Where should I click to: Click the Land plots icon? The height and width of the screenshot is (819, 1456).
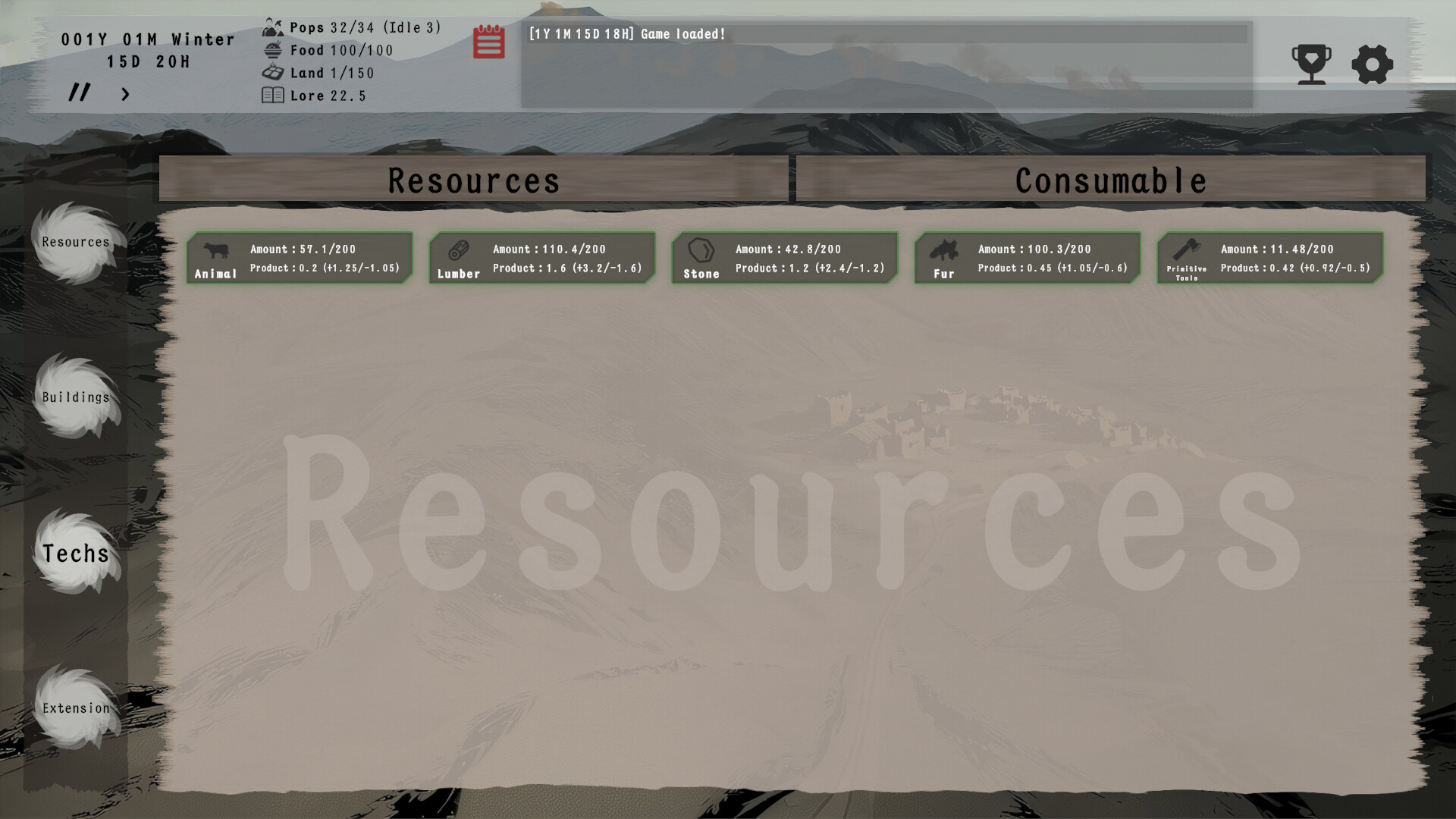272,72
